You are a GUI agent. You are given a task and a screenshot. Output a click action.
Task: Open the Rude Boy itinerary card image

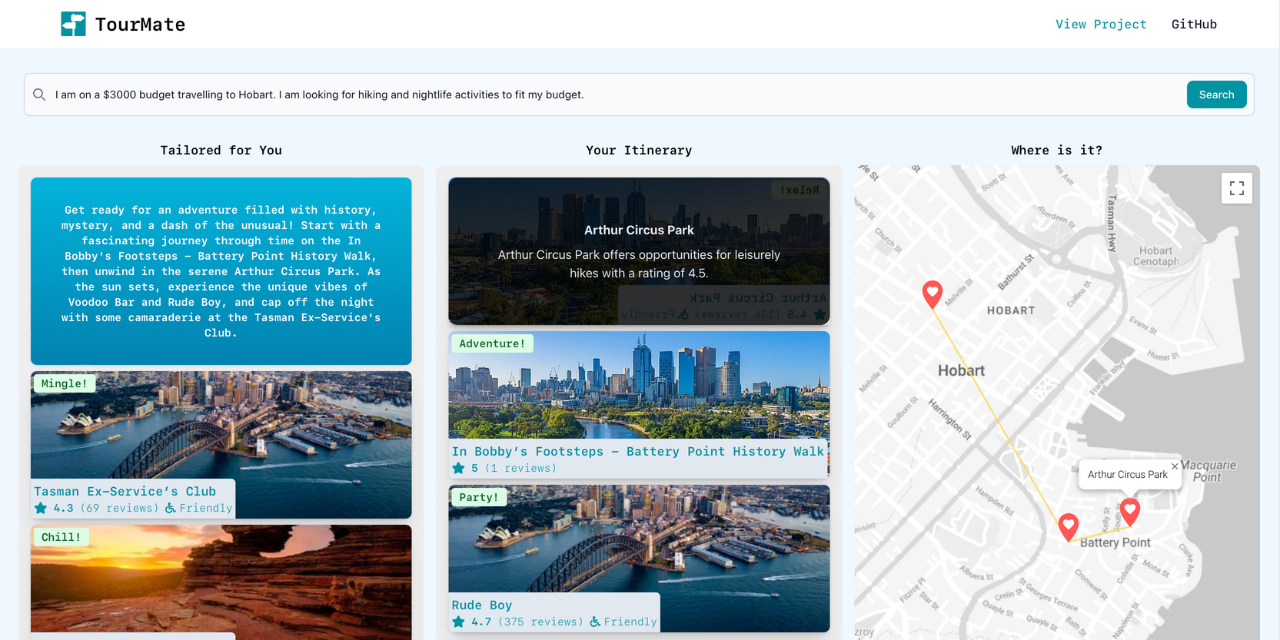pos(639,540)
